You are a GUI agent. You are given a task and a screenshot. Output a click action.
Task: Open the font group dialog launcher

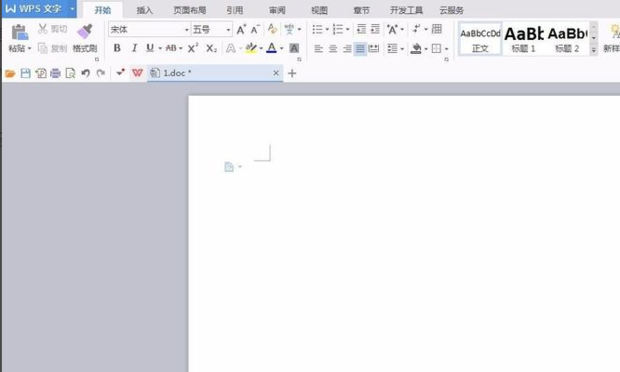[x=299, y=59]
